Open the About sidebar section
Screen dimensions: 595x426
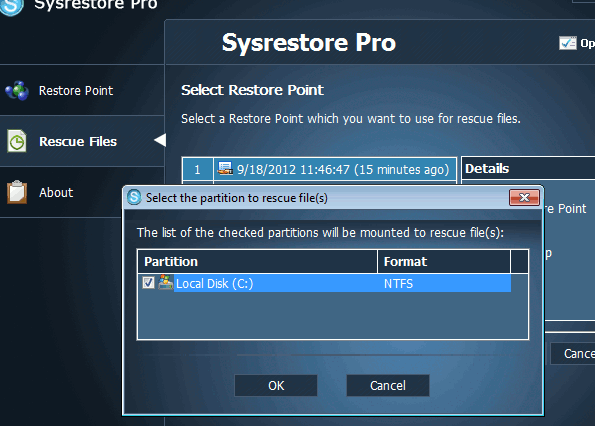pyautogui.click(x=61, y=192)
